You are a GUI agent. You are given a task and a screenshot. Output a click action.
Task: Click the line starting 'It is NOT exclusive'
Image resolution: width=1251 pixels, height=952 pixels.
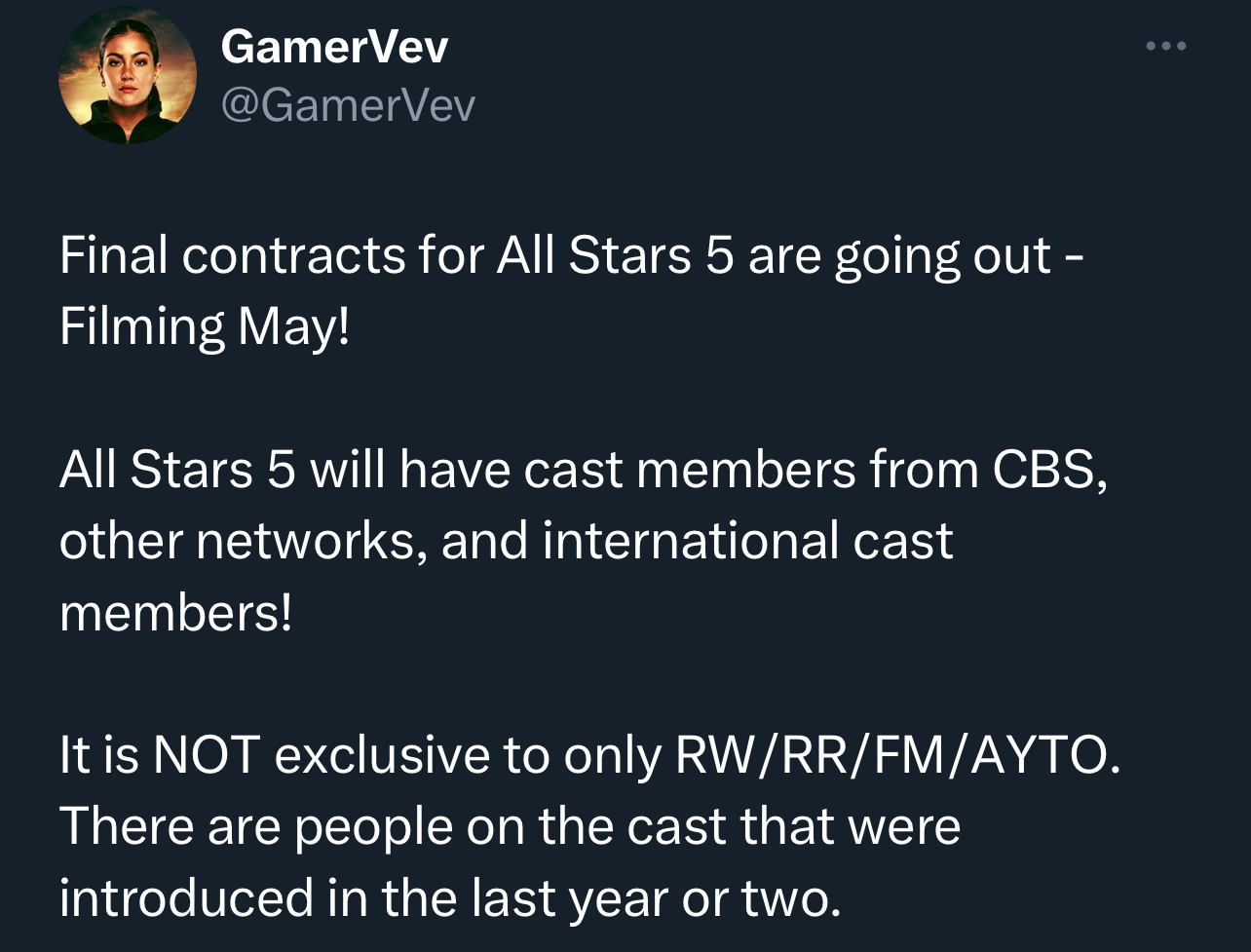589,756
